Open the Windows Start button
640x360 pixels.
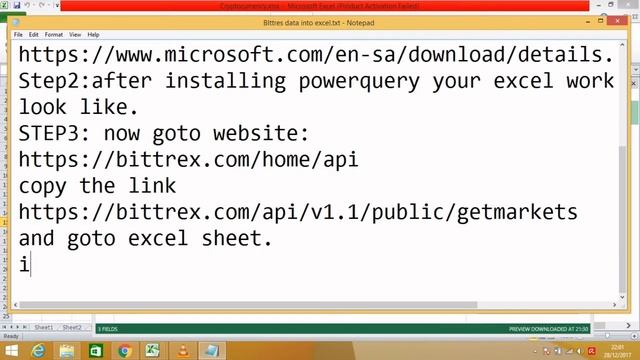11,351
